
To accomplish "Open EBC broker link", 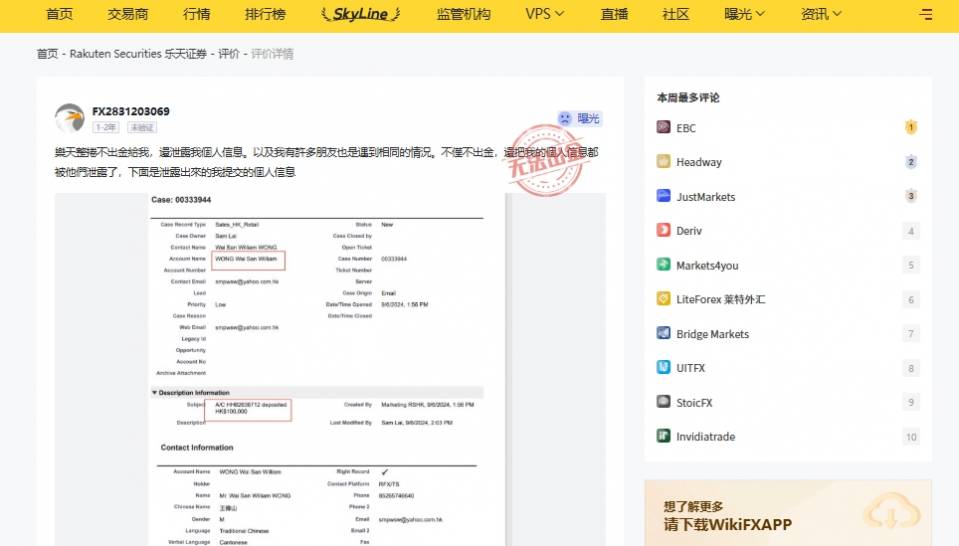I will pyautogui.click(x=686, y=128).
